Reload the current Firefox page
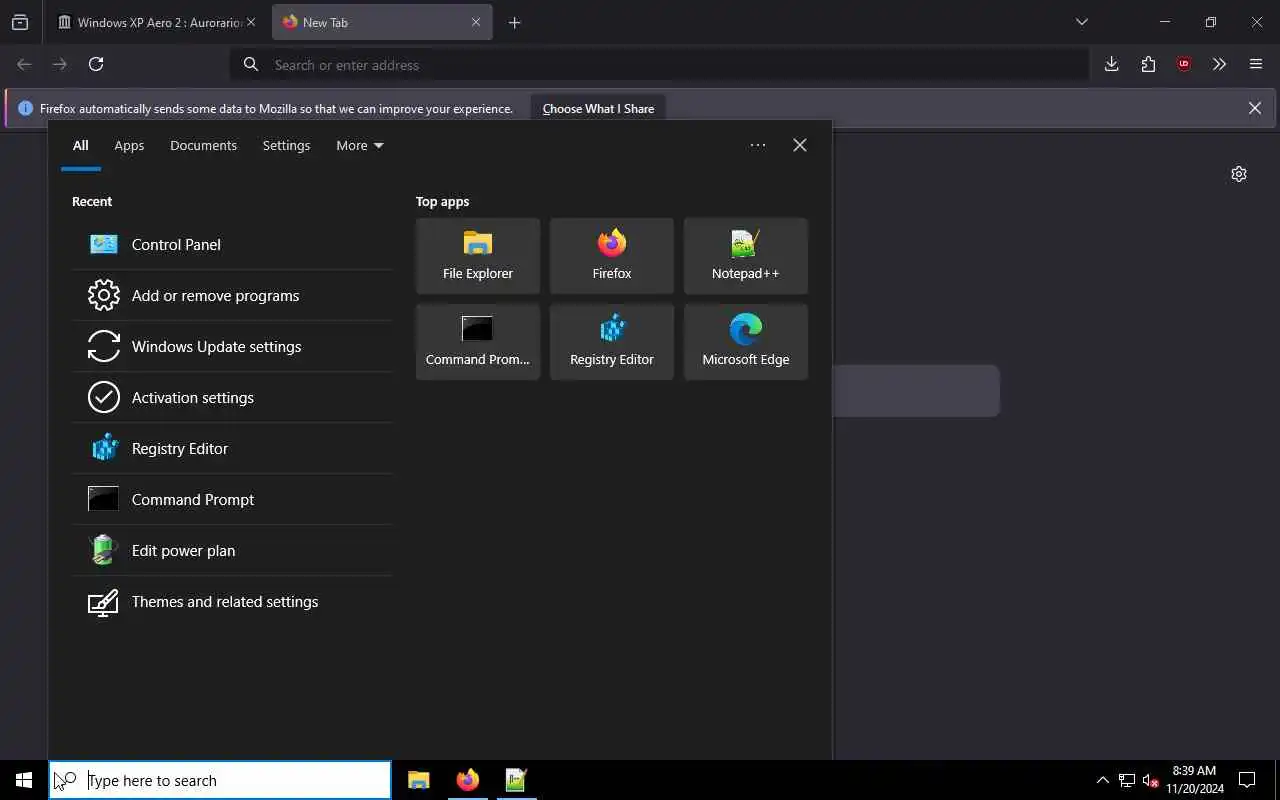The width and height of the screenshot is (1280, 800). tap(96, 64)
